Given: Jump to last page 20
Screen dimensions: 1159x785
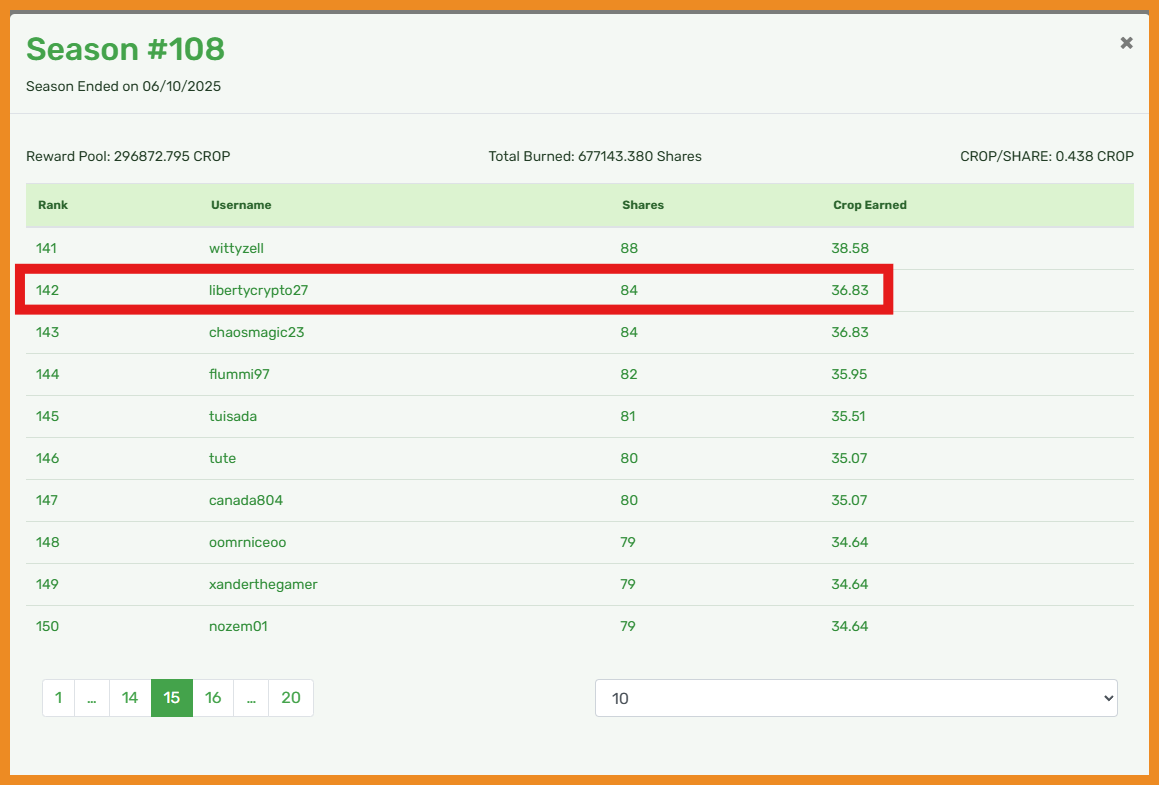Looking at the screenshot, I should [290, 698].
